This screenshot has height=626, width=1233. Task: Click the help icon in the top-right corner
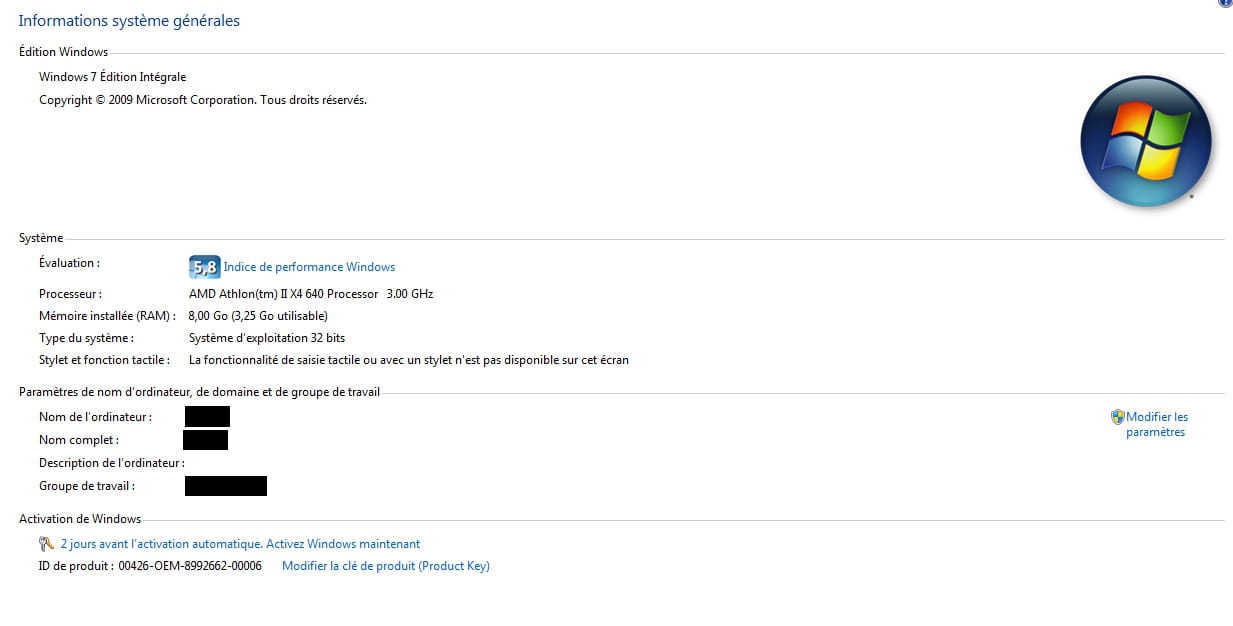[1225, 3]
